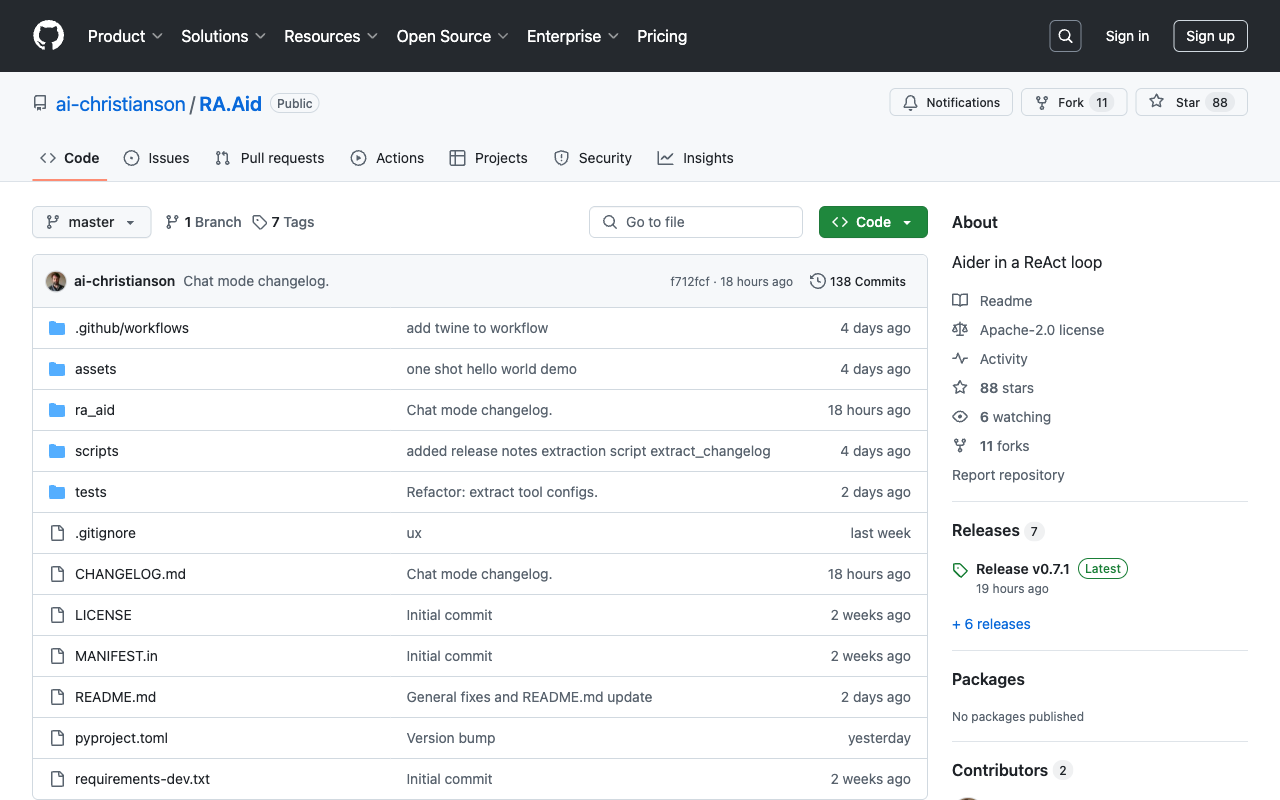Open the + 6 releases link

[x=991, y=624]
